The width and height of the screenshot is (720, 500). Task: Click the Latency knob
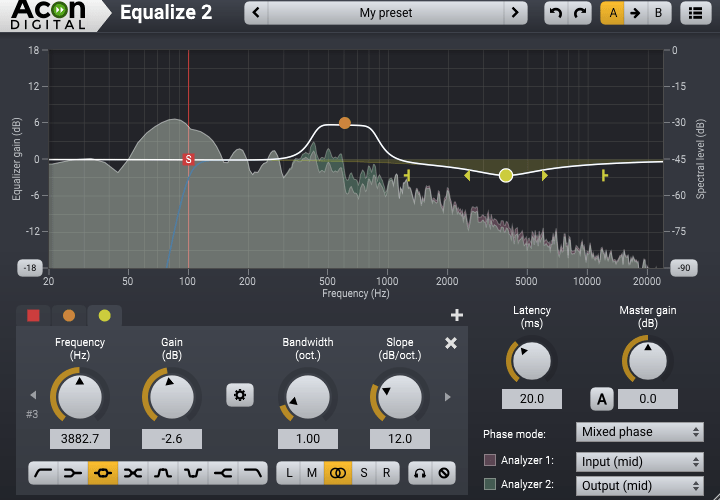532,360
